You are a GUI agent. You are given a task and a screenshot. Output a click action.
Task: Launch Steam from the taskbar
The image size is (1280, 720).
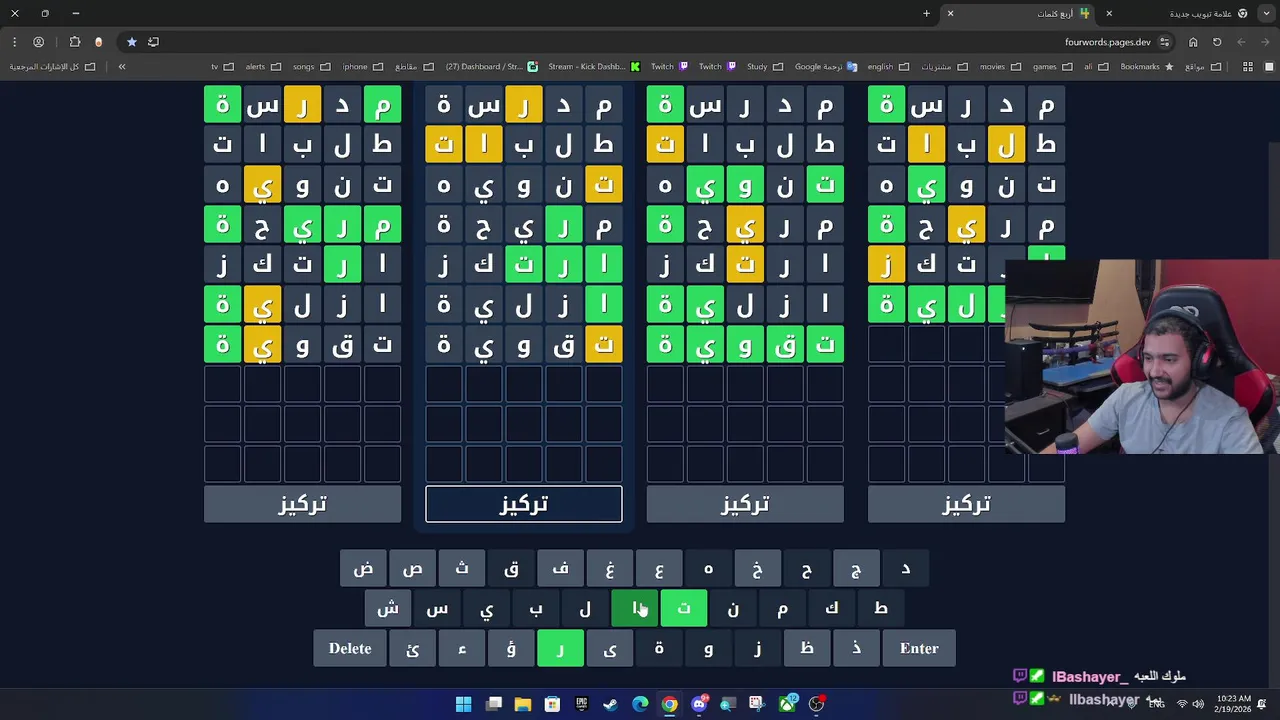coord(611,704)
